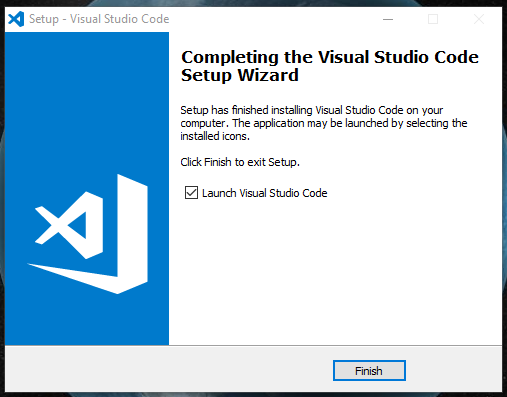Click the Completing the Visual Studio Code heading

click(x=330, y=57)
